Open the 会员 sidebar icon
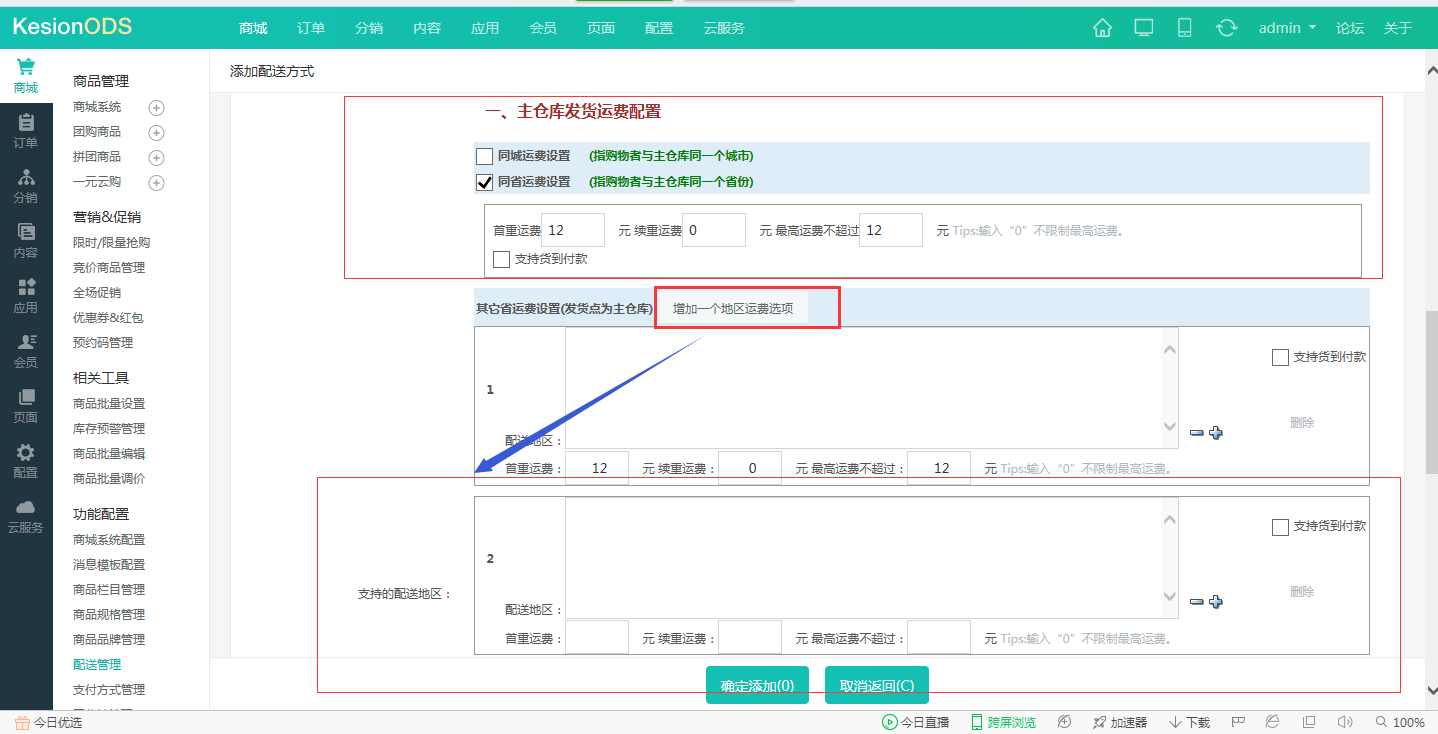 pyautogui.click(x=26, y=342)
